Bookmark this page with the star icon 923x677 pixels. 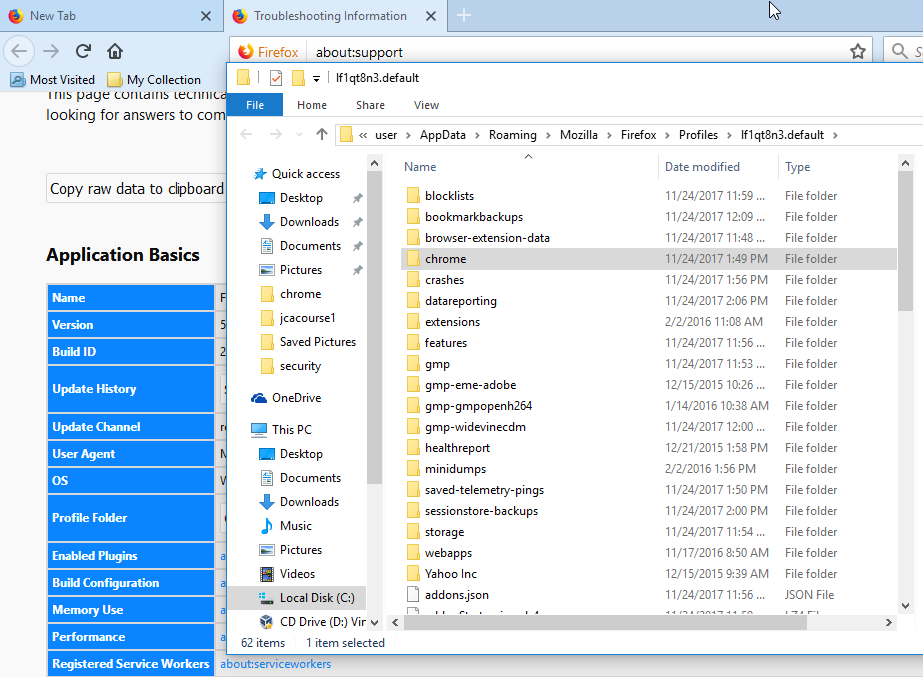coord(858,52)
